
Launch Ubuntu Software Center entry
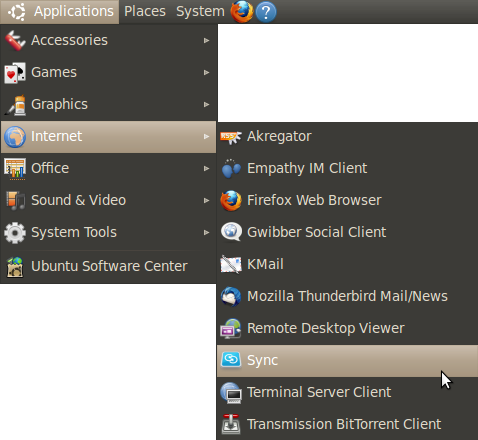(x=109, y=266)
